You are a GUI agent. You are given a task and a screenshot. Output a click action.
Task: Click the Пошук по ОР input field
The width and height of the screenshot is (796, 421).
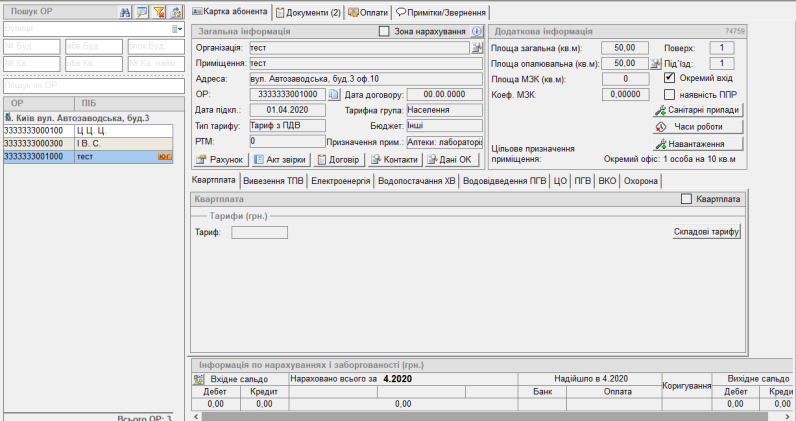[x=91, y=86]
